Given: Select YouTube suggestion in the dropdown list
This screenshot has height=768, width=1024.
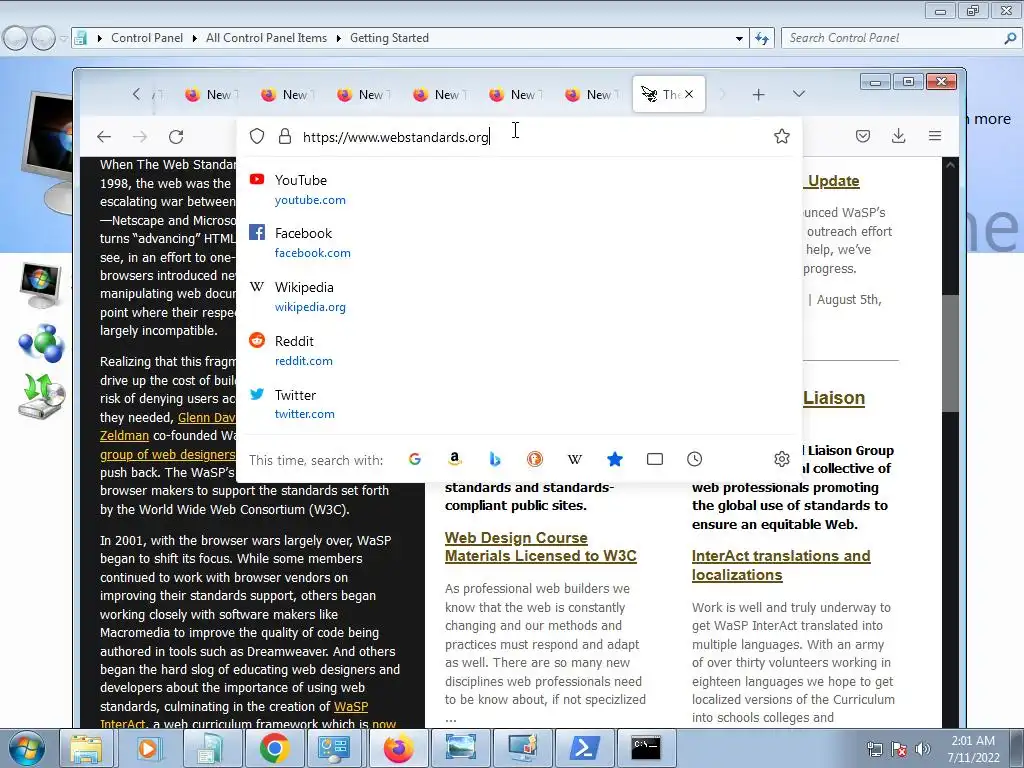Looking at the screenshot, I should click(519, 189).
